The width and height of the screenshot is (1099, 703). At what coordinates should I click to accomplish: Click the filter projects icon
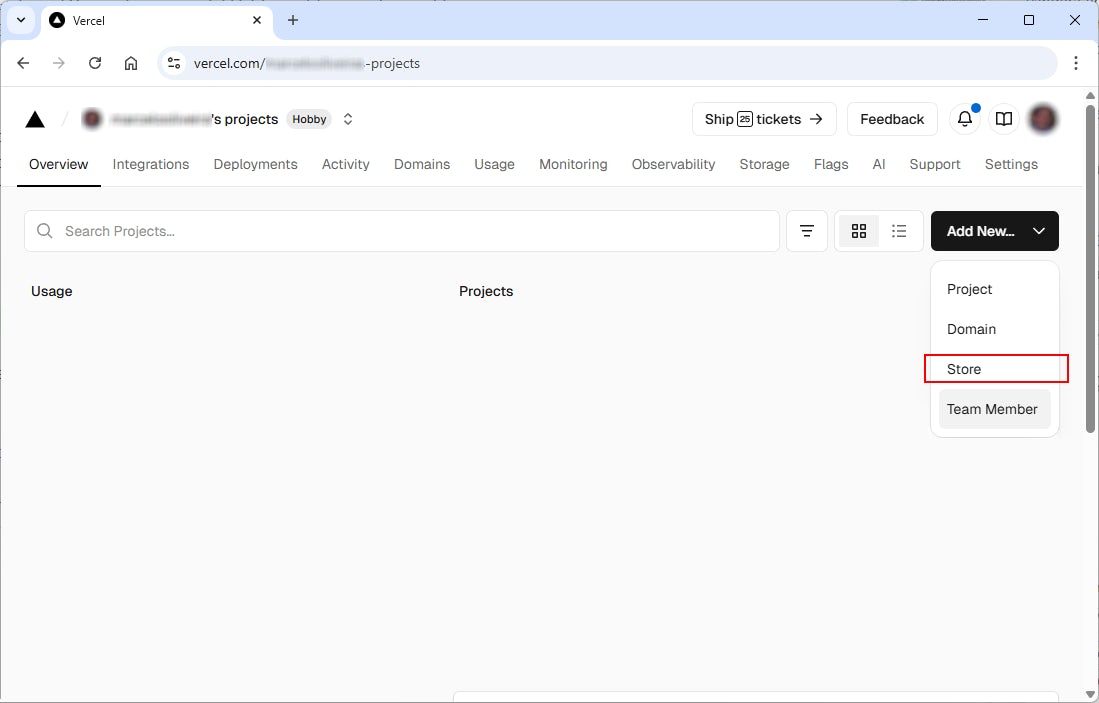coord(807,231)
